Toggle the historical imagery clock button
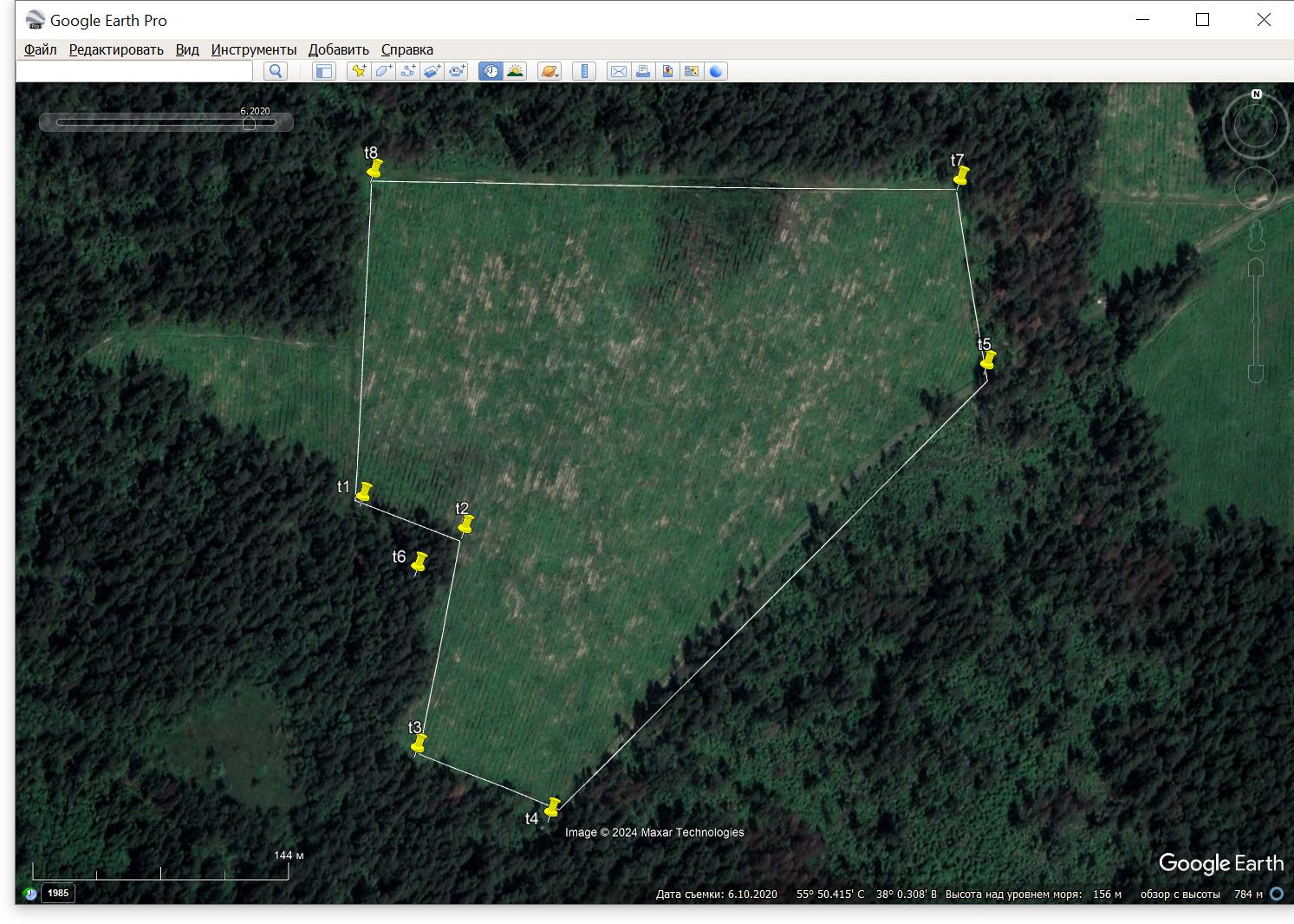The width and height of the screenshot is (1294, 924). [x=491, y=71]
